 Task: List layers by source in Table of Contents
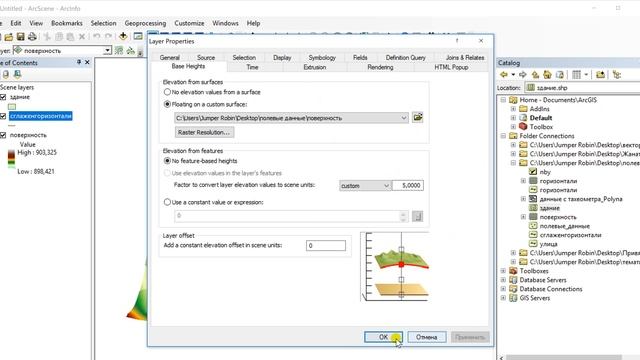[6, 74]
